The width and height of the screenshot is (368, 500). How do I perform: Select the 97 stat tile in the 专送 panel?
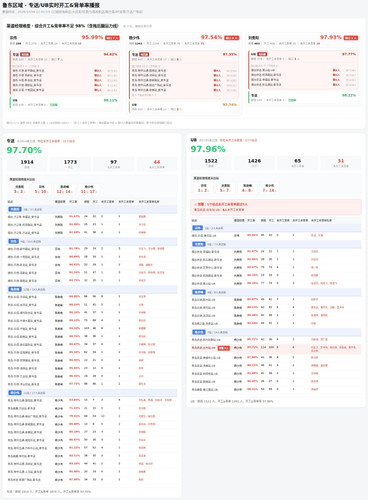(114, 164)
